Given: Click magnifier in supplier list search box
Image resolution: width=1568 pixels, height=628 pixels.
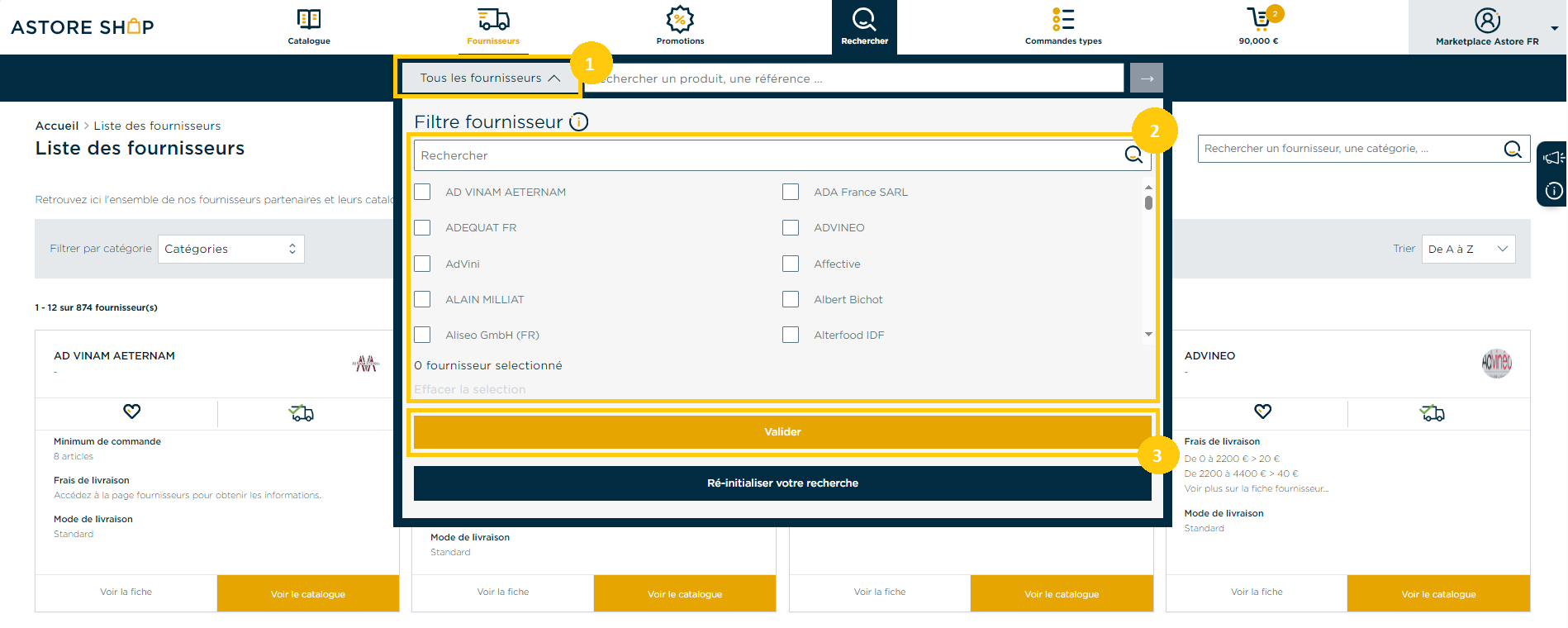Looking at the screenshot, I should (1513, 149).
